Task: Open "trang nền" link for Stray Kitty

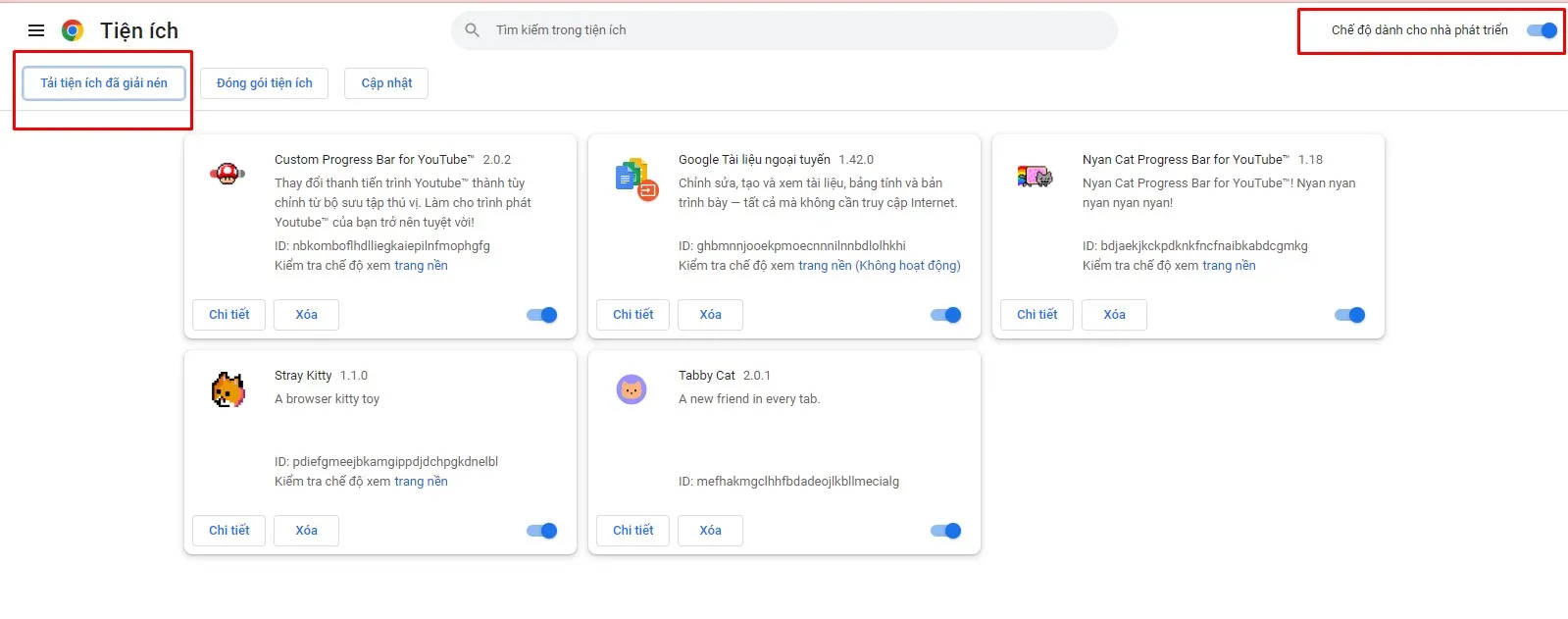Action: tap(421, 482)
